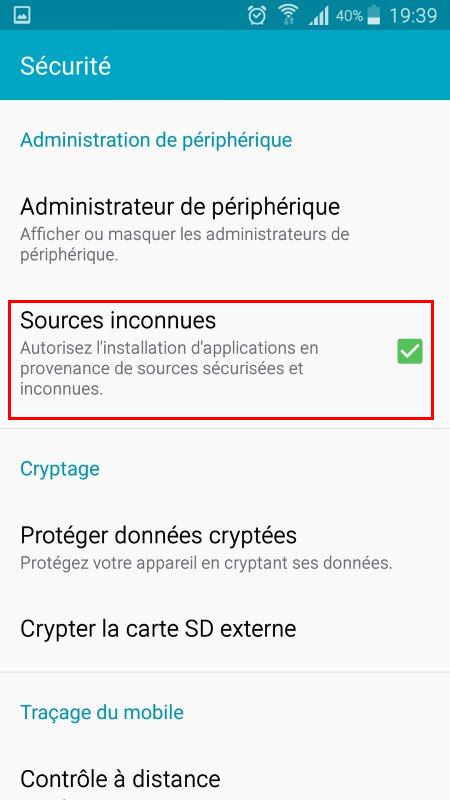Select Crypter la carte SD externe

point(225,628)
